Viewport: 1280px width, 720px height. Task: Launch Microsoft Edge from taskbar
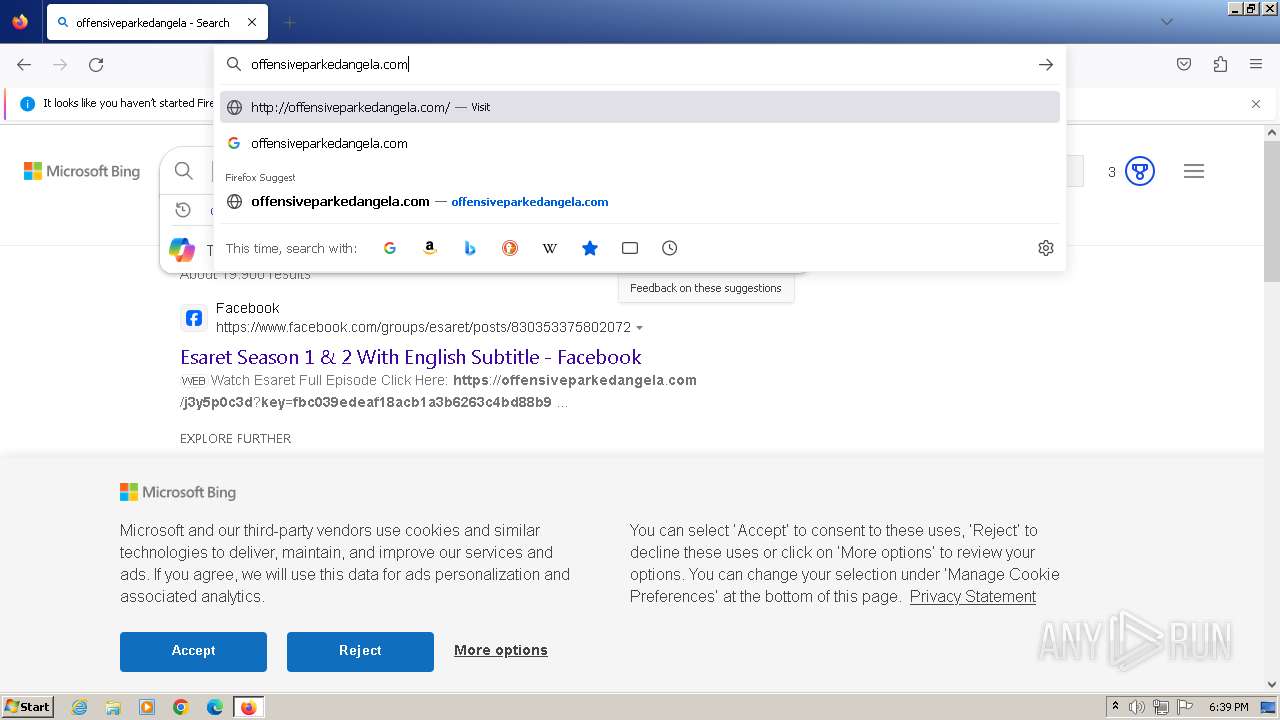(x=215, y=707)
